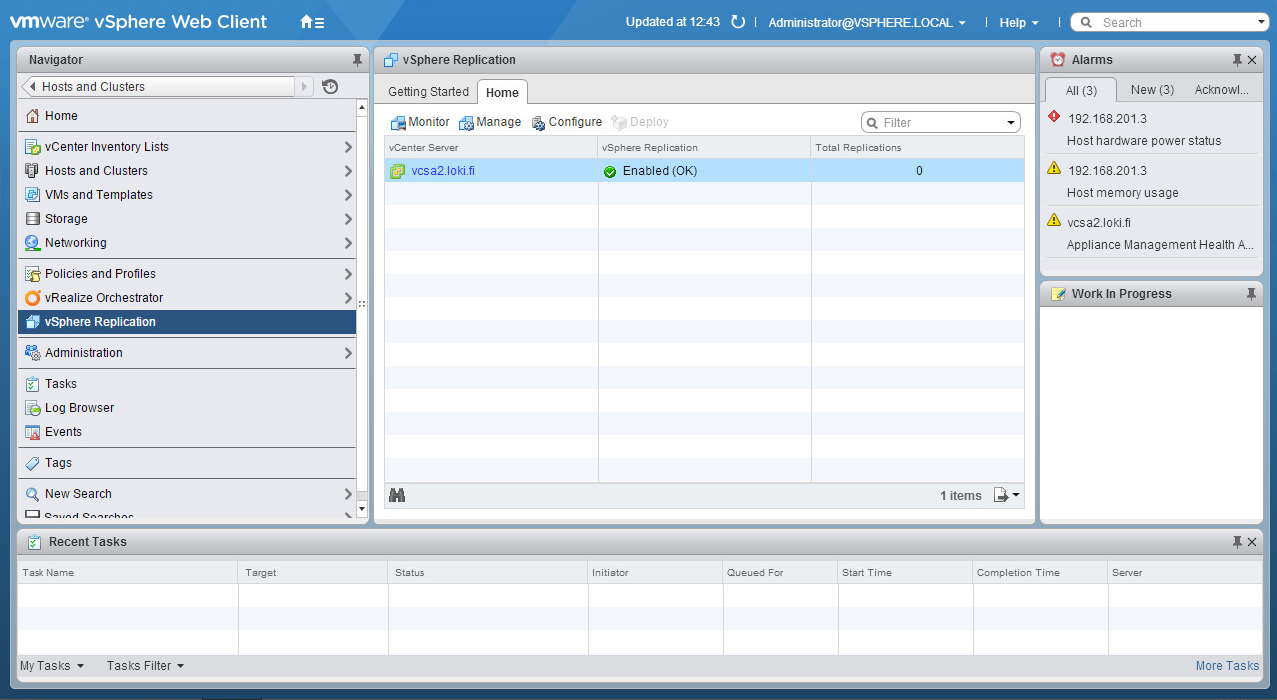
Task: Click the Monitor toolbar icon
Action: [x=398, y=122]
